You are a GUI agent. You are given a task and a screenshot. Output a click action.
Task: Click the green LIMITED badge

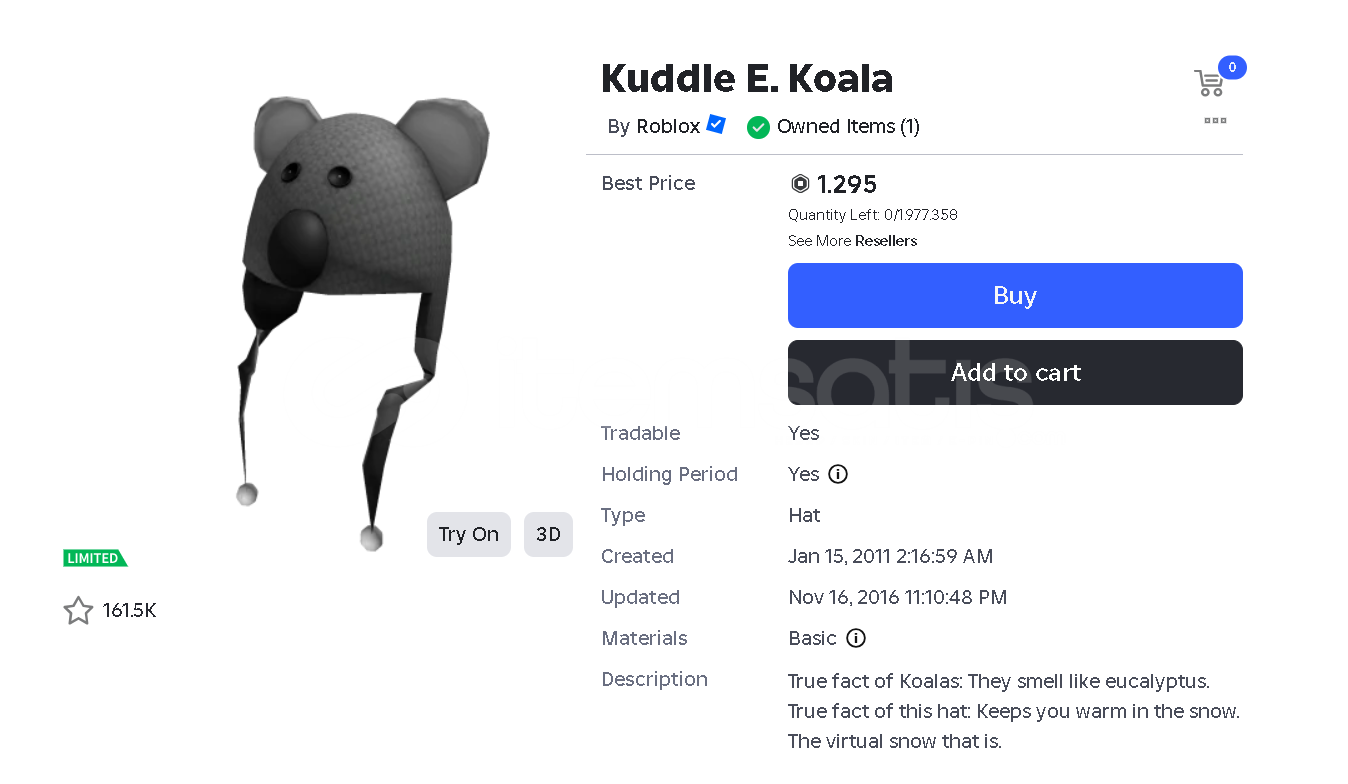pos(94,558)
